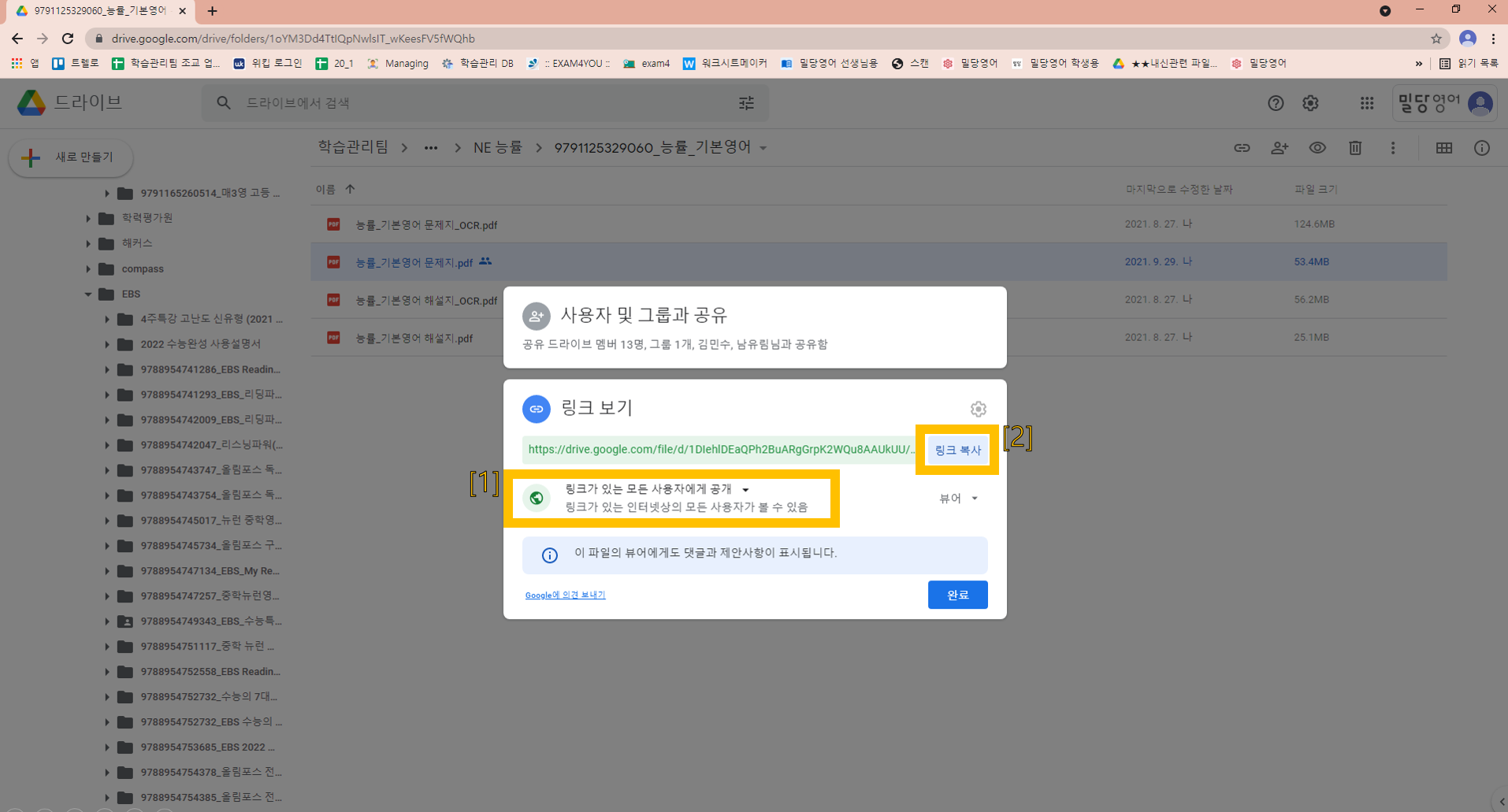Expand the hidden breadcrumb ellipsis
This screenshot has height=812, width=1508.
pos(431,148)
